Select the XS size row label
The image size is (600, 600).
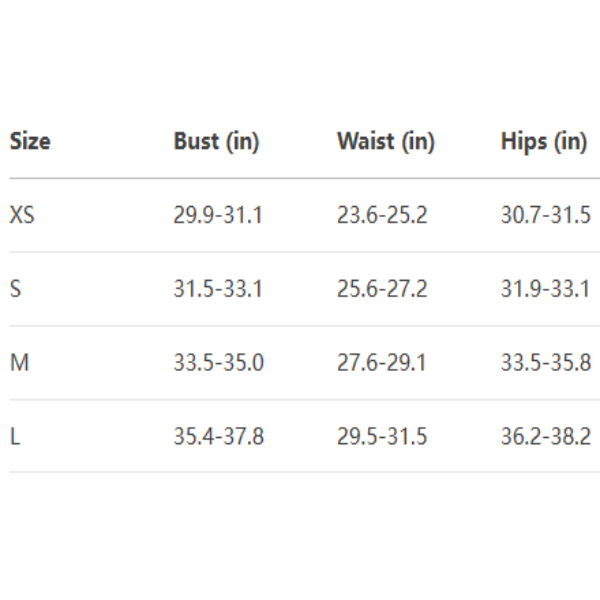click(22, 215)
